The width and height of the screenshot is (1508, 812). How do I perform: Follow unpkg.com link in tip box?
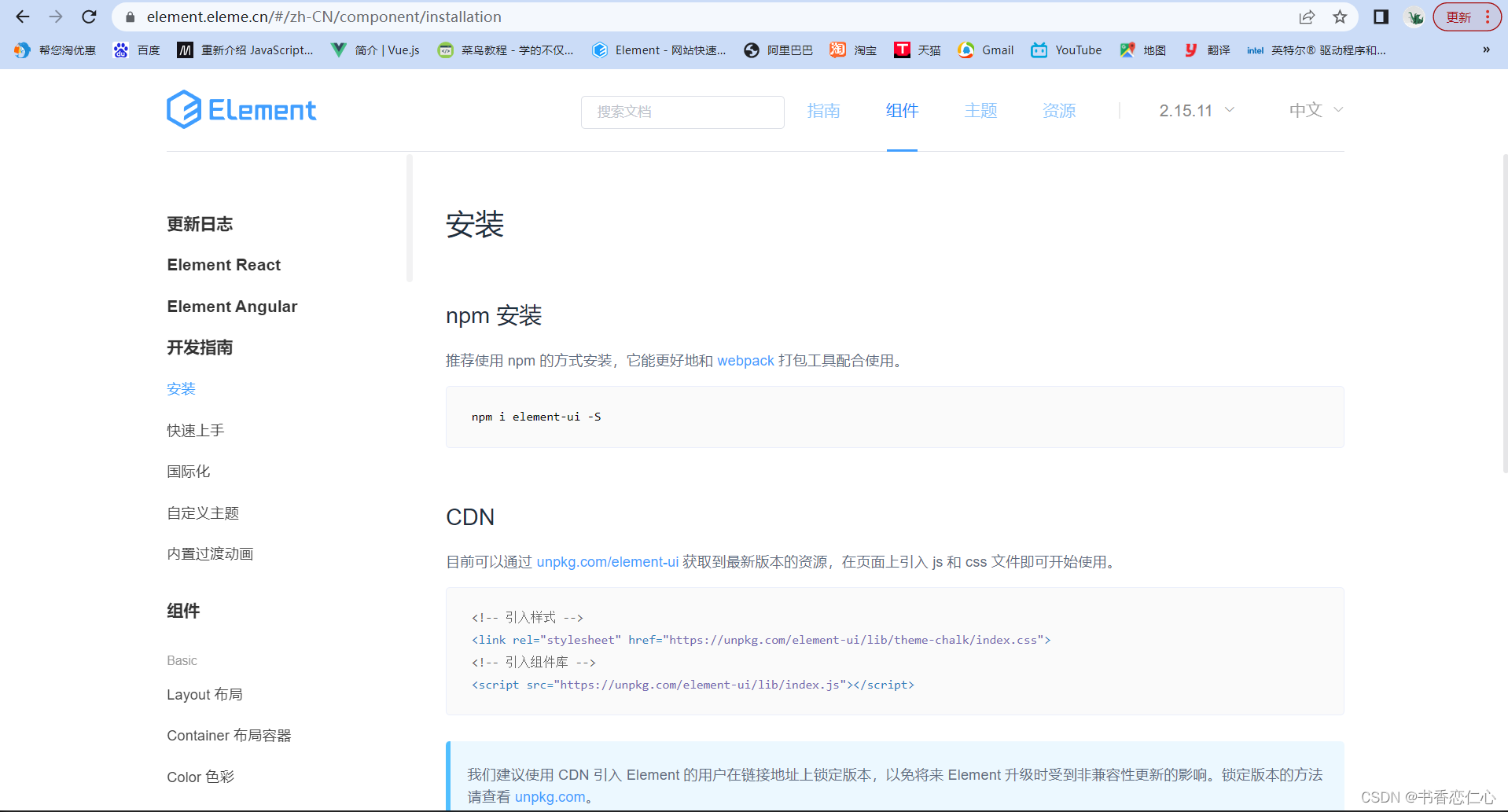pos(550,797)
